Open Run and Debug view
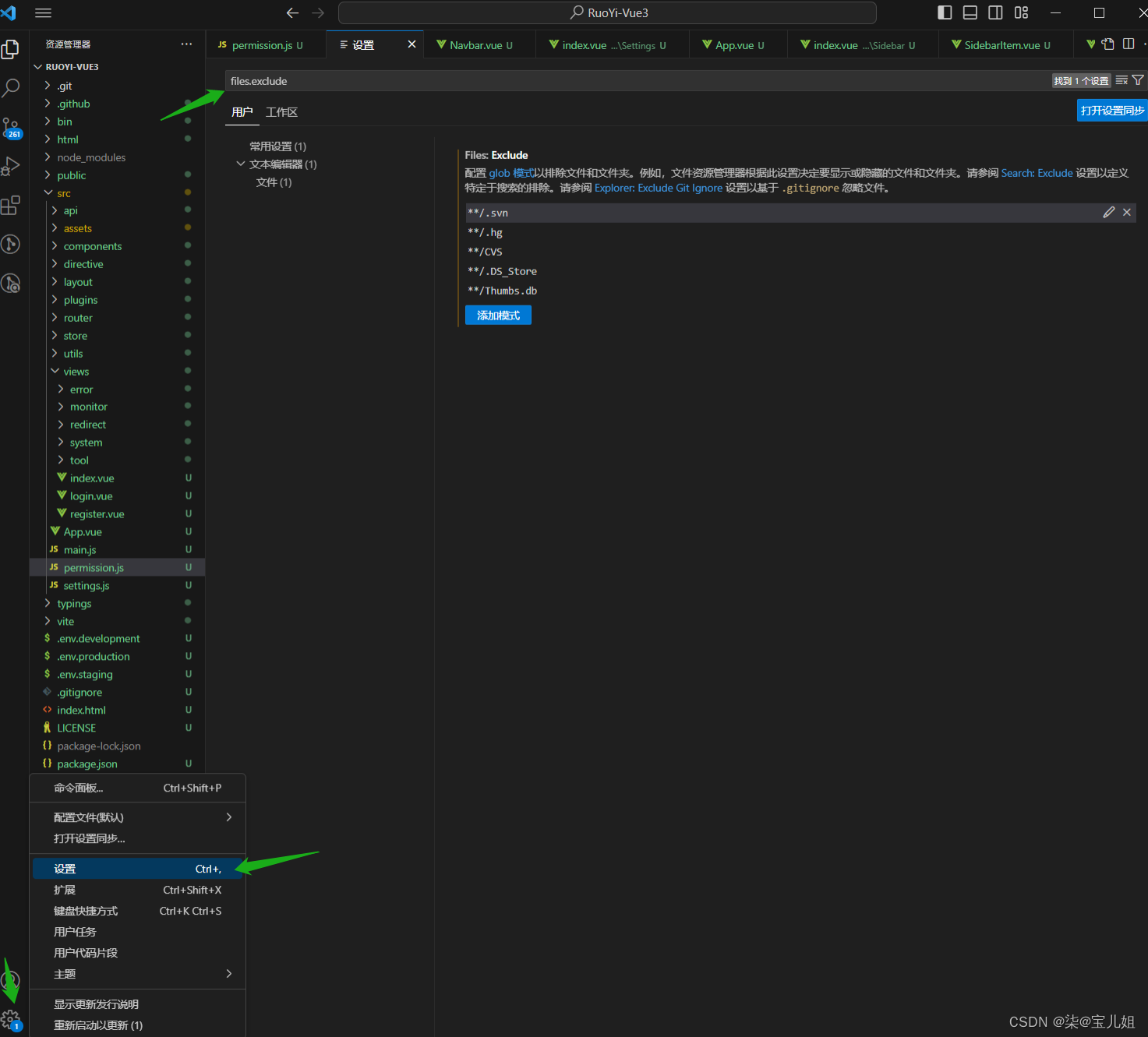Image resolution: width=1148 pixels, height=1037 pixels. (x=11, y=166)
